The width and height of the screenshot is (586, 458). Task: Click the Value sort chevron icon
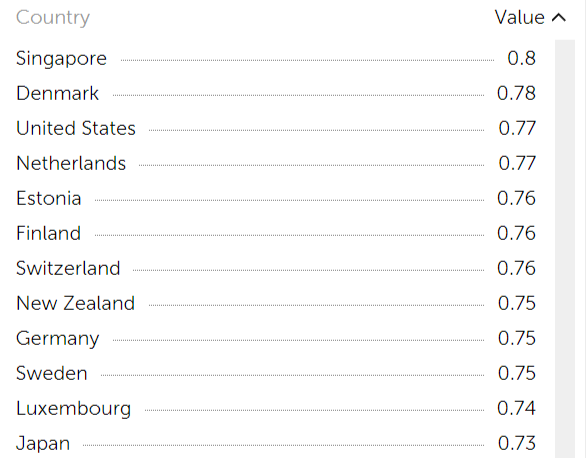[559, 17]
